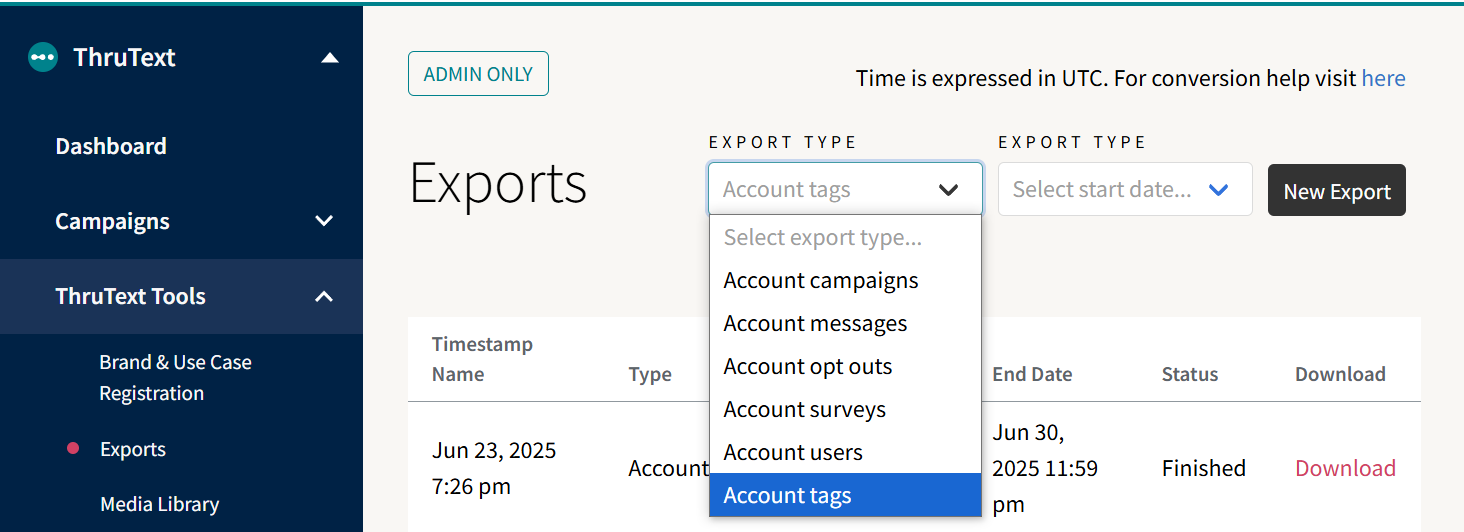Image resolution: width=1464 pixels, height=532 pixels.
Task: Click the Finished status cell
Action: point(1204,468)
